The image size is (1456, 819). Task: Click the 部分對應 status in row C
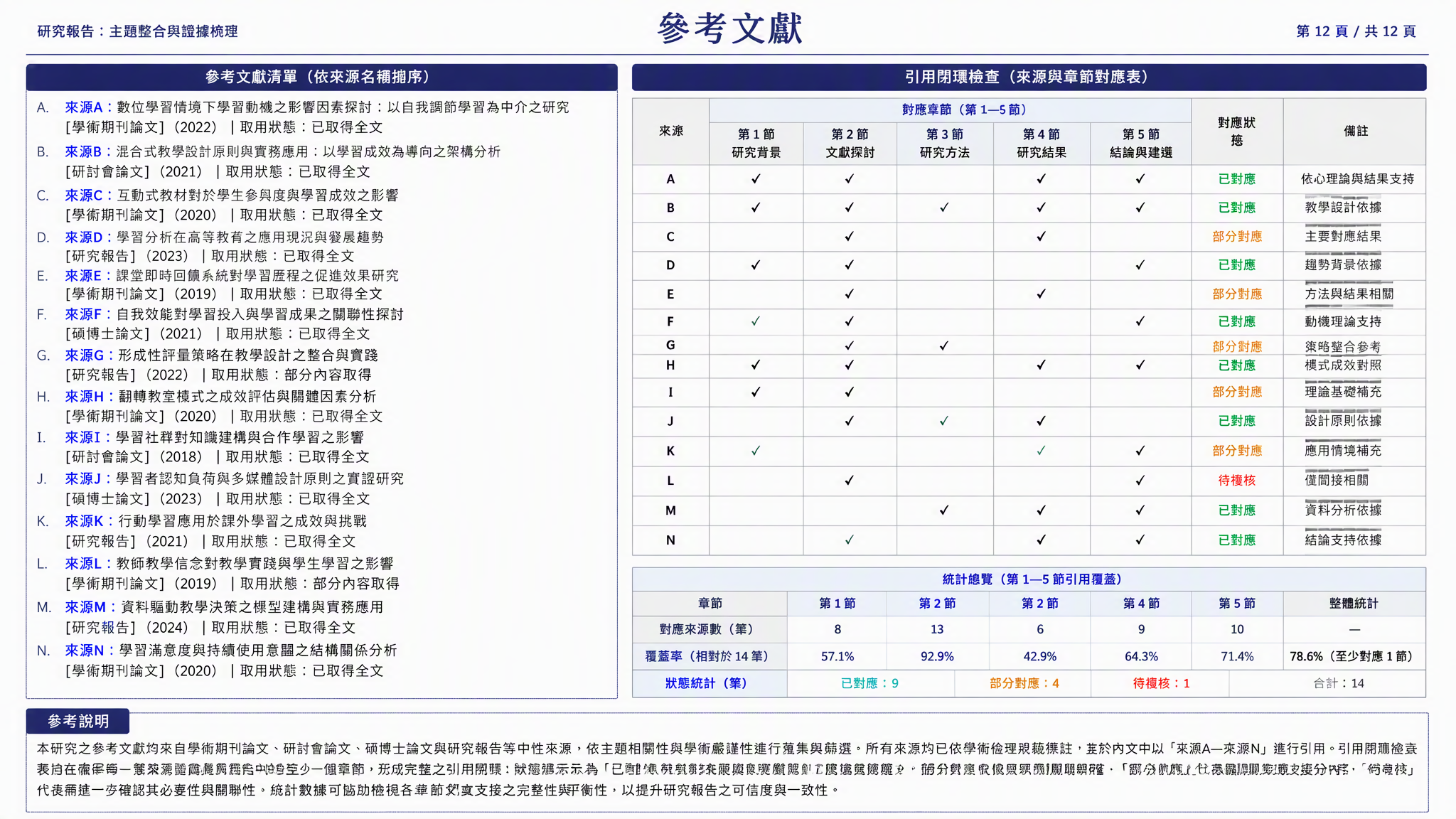(x=1237, y=236)
